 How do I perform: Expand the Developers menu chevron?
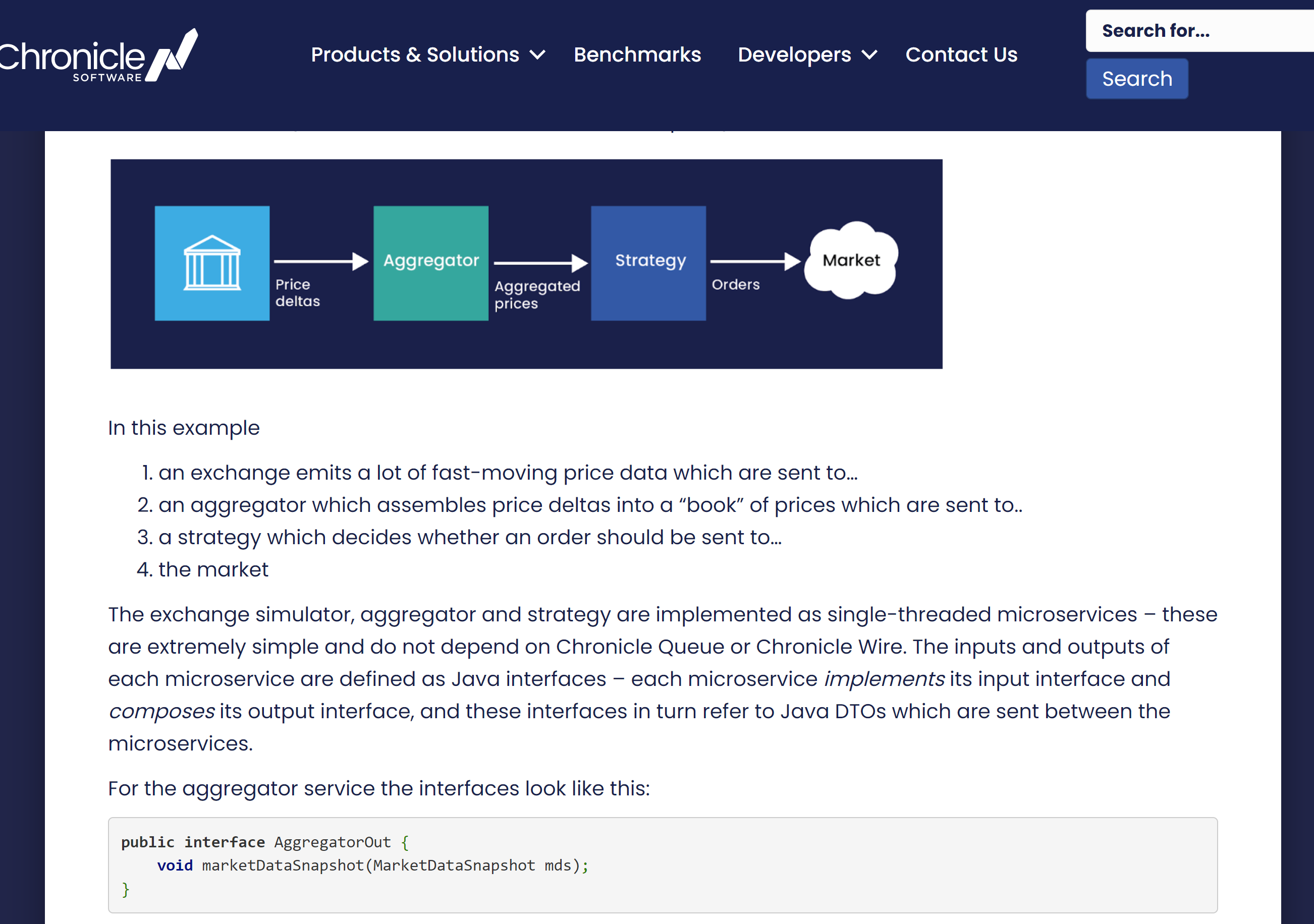[869, 55]
